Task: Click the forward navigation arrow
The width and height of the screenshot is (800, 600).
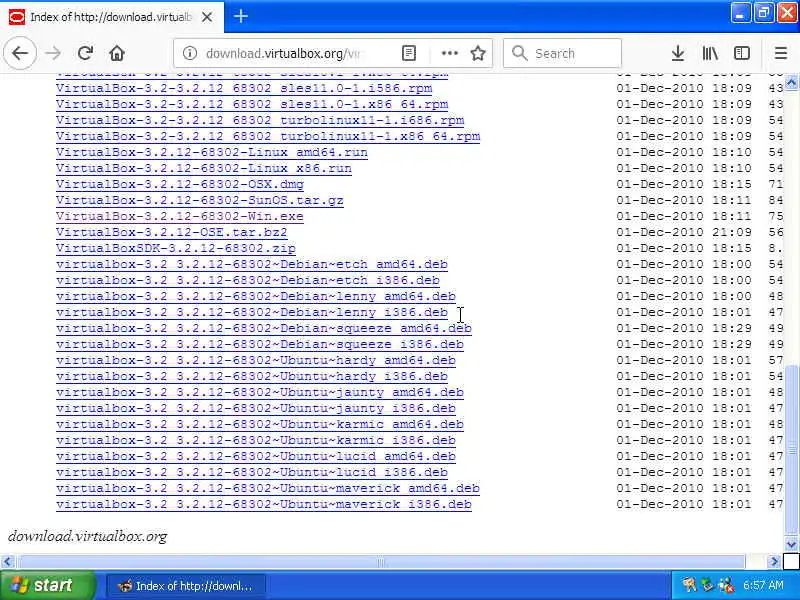Action: [53, 53]
